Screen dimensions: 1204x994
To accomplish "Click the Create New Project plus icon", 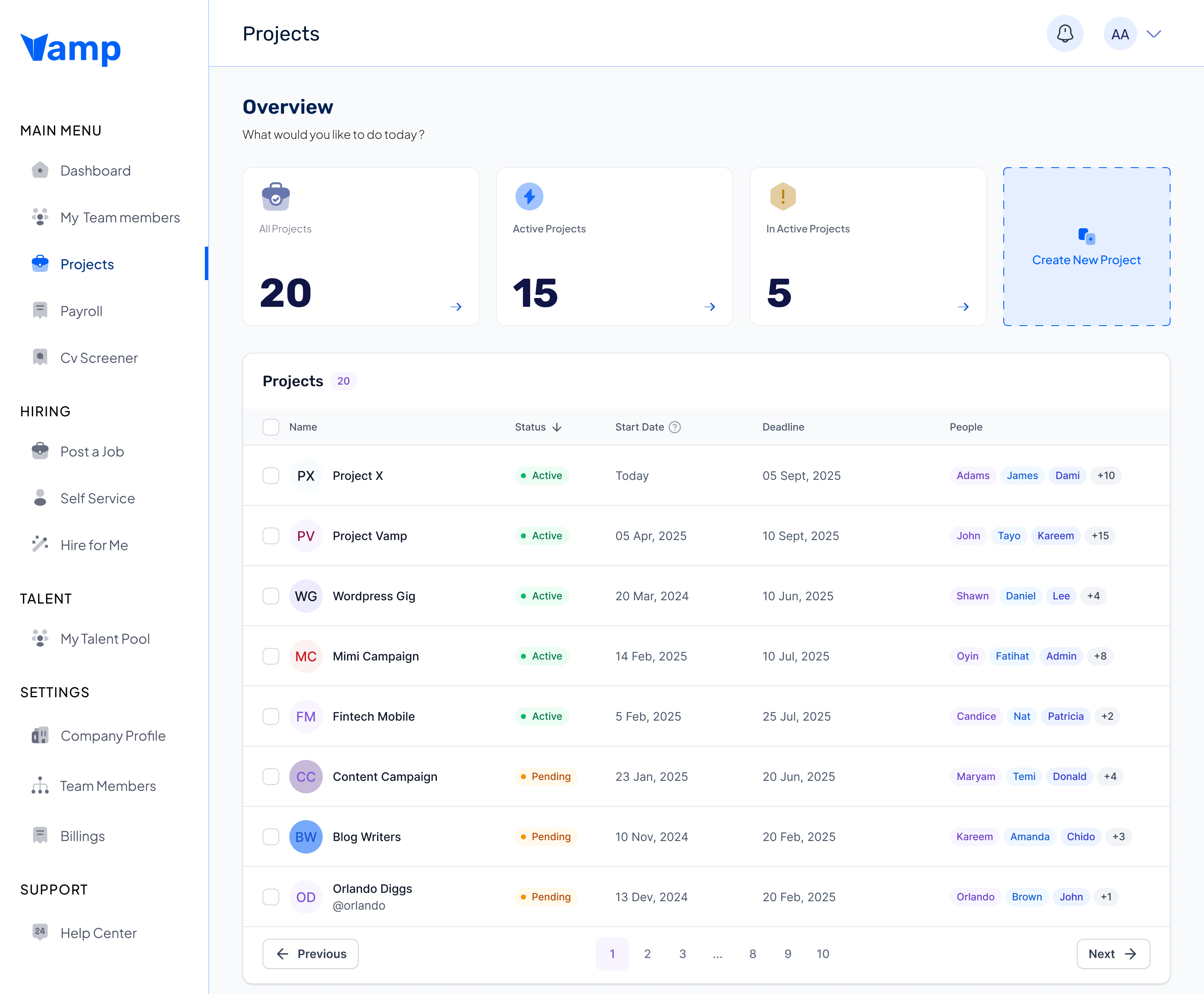I will [1087, 236].
